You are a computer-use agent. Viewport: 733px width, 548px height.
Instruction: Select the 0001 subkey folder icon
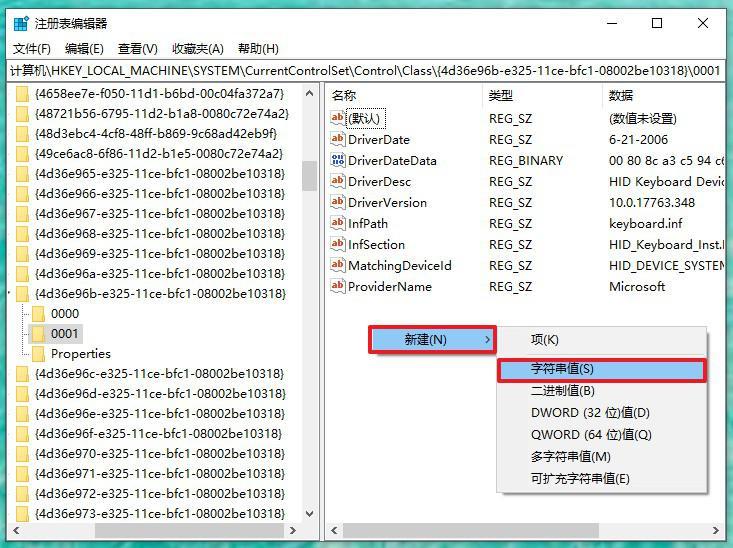(x=38, y=334)
